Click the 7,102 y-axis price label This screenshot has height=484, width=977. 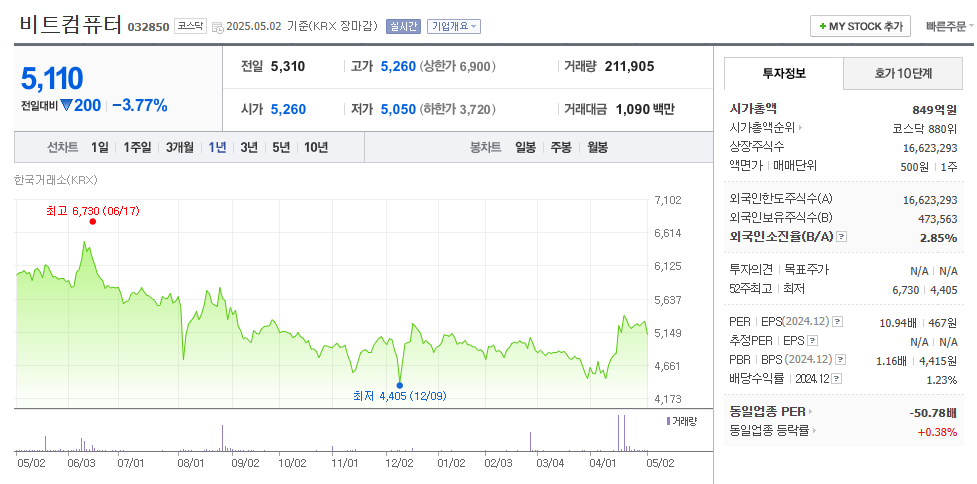tap(669, 200)
